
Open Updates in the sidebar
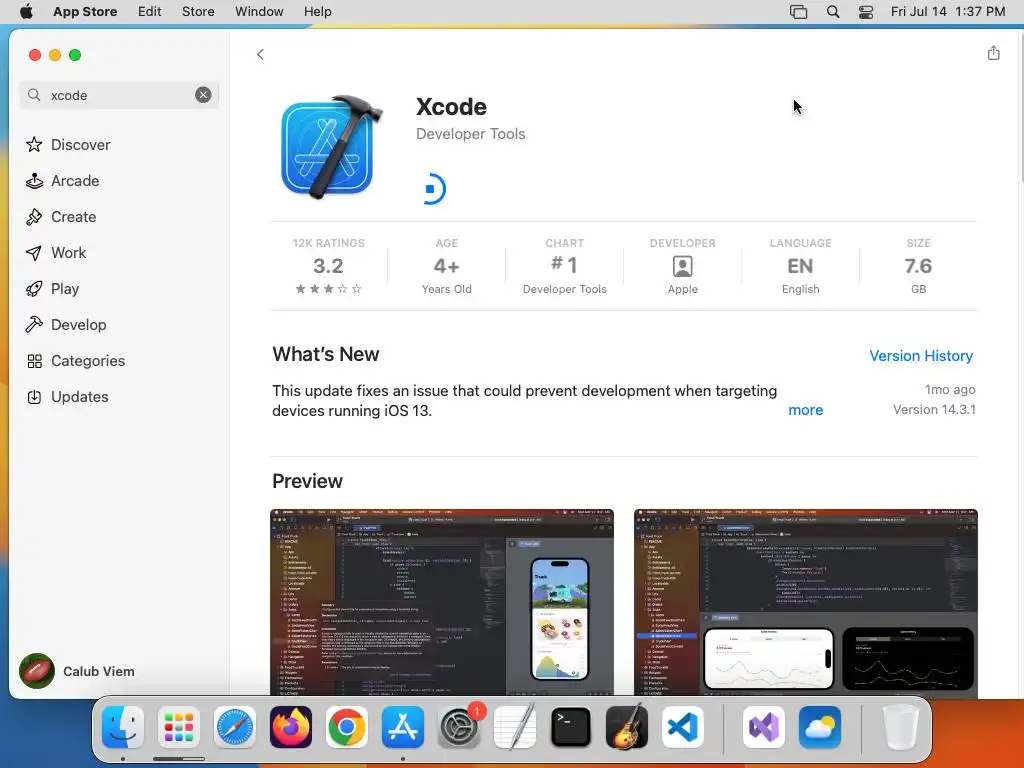pos(67,396)
